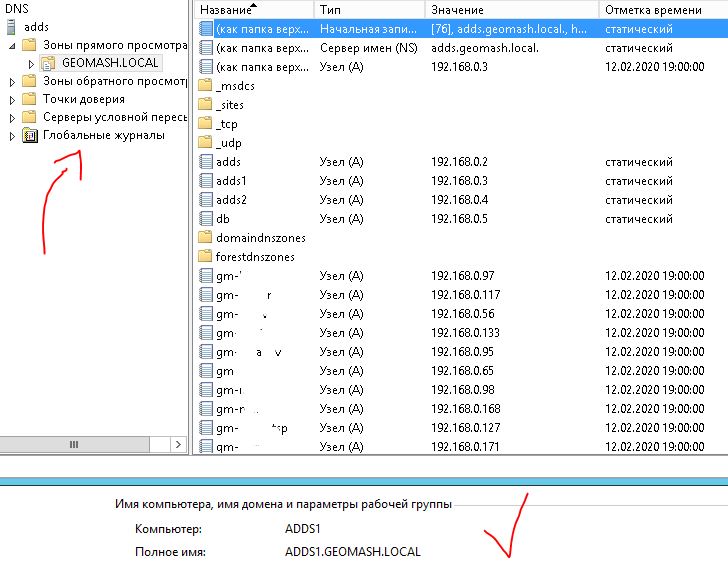Click the _msdcs folder icon
Screen dimensions: 728x567
[205, 85]
